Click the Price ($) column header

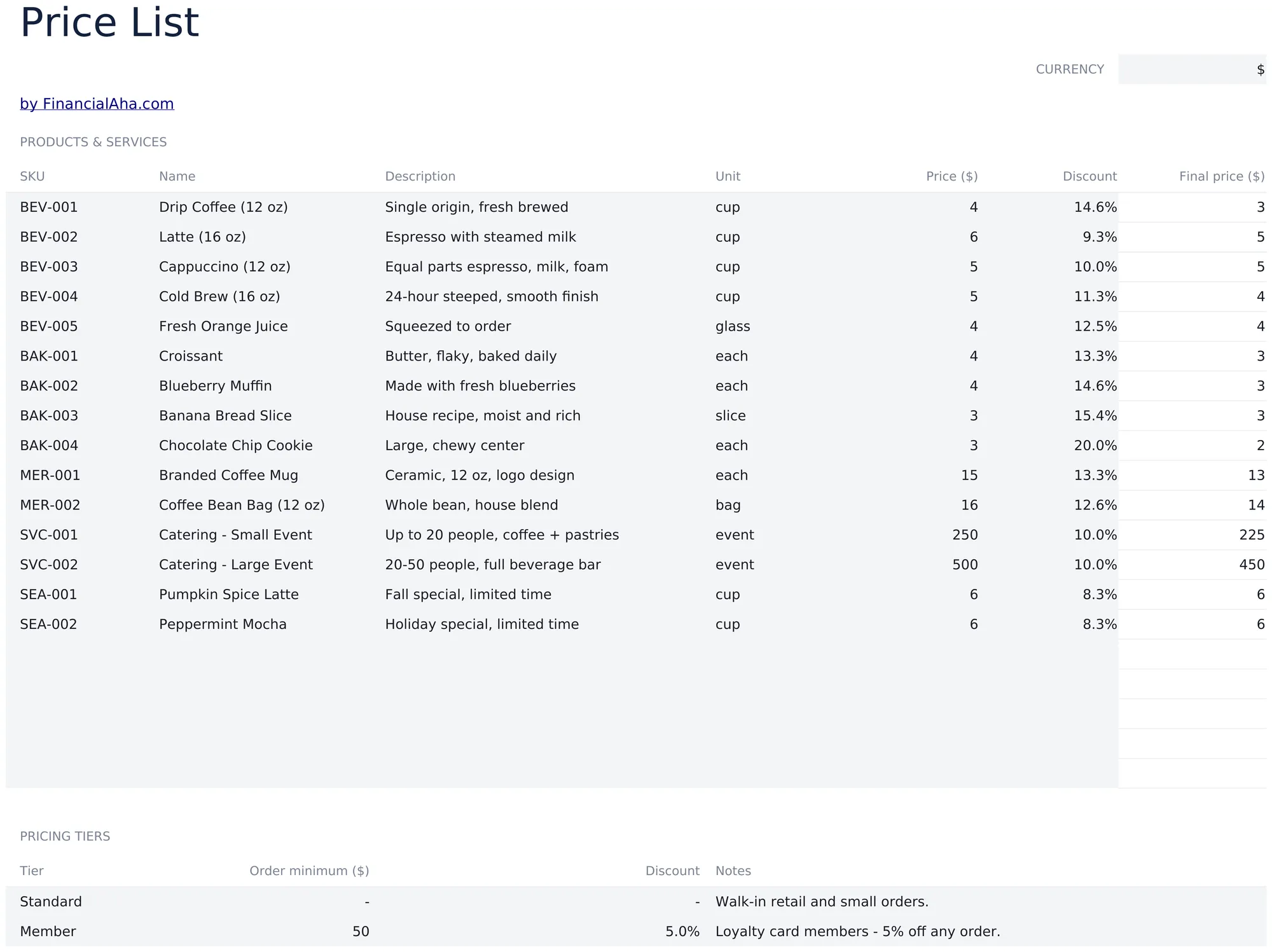[x=952, y=176]
